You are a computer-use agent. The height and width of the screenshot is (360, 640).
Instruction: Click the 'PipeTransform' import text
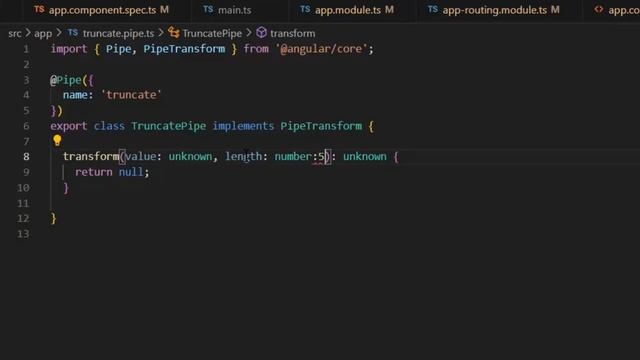point(184,49)
